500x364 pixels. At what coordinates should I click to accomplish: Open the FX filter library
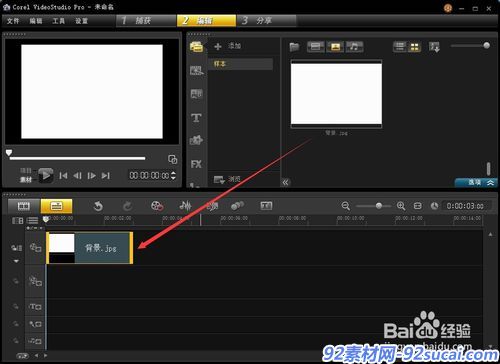pyautogui.click(x=196, y=164)
